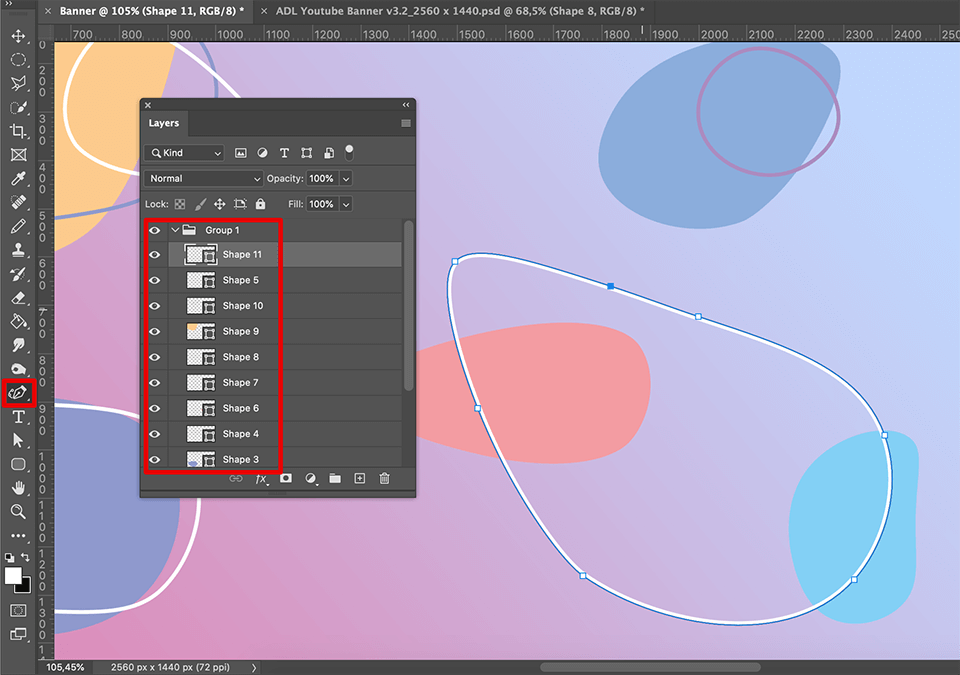Create a new layer with the plus icon
The width and height of the screenshot is (960, 675).
(x=360, y=479)
